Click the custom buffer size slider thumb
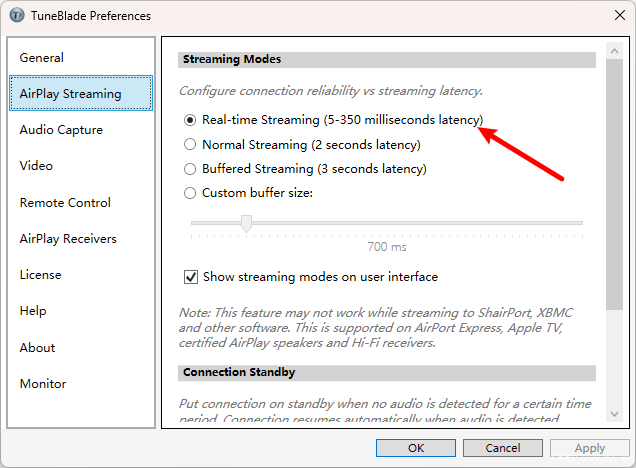Image resolution: width=636 pixels, height=468 pixels. (x=246, y=223)
